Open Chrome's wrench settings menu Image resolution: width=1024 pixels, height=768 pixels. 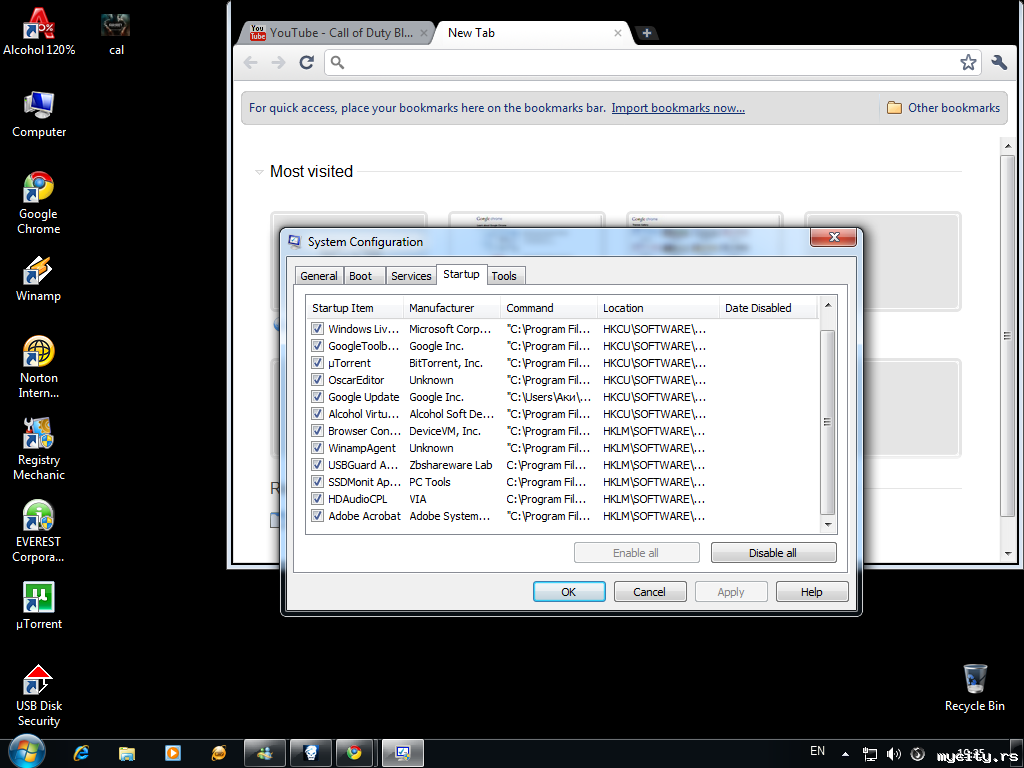pos(999,62)
